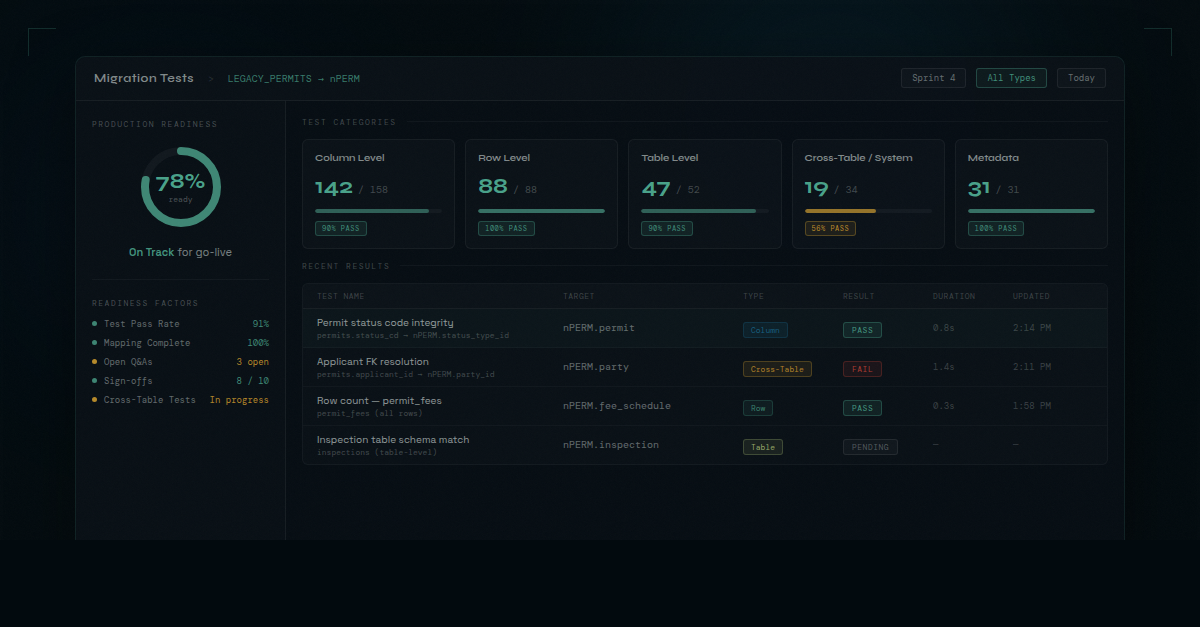Sort by the TEST NAME column header
Image resolution: width=1200 pixels, height=627 pixels.
tap(341, 297)
